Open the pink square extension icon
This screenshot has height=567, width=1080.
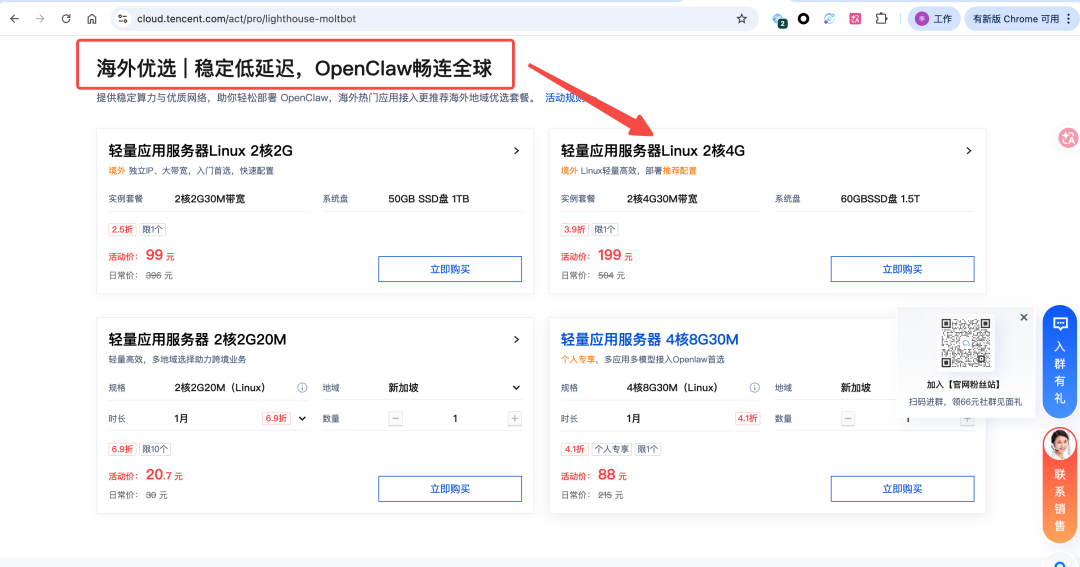point(855,19)
